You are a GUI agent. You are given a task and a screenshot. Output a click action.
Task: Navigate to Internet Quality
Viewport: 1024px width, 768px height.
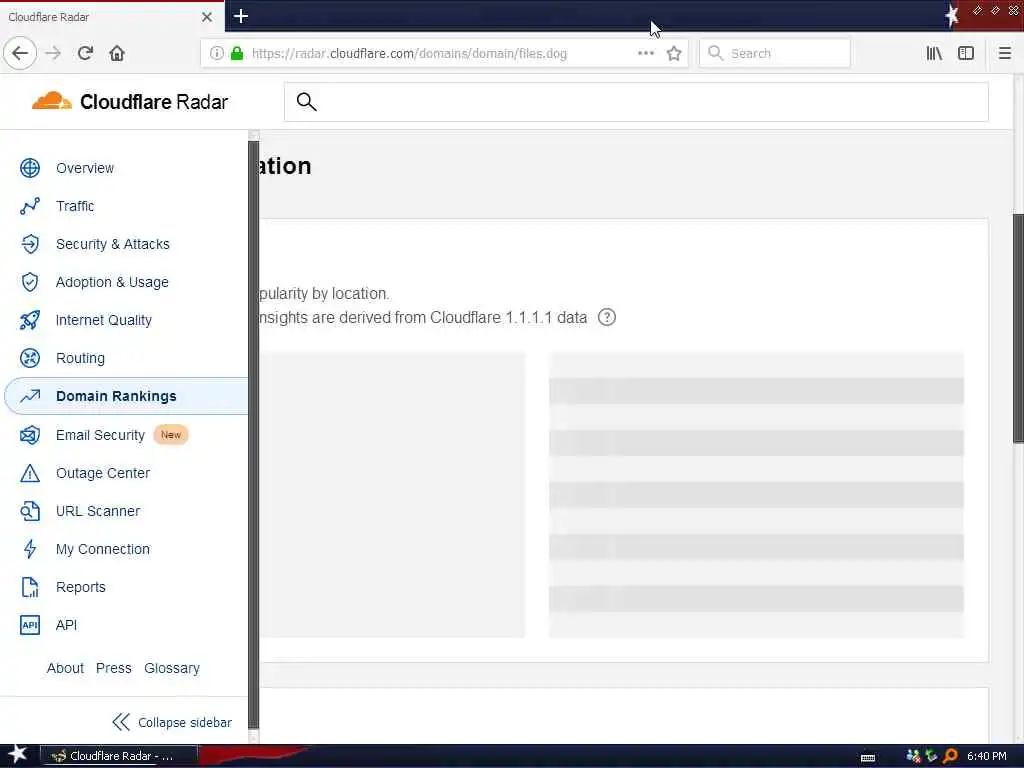point(104,320)
